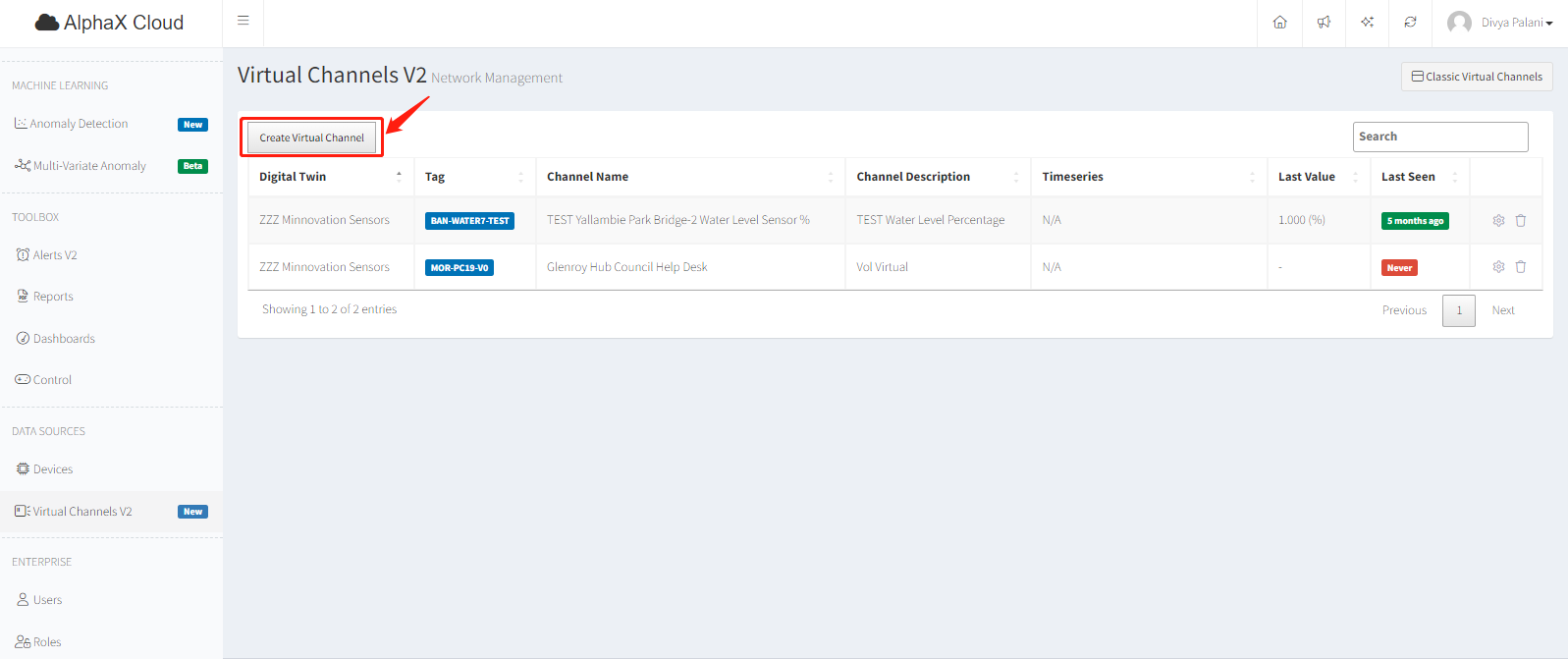
Task: Go to Dashboards in the sidebar
Action: pos(64,339)
